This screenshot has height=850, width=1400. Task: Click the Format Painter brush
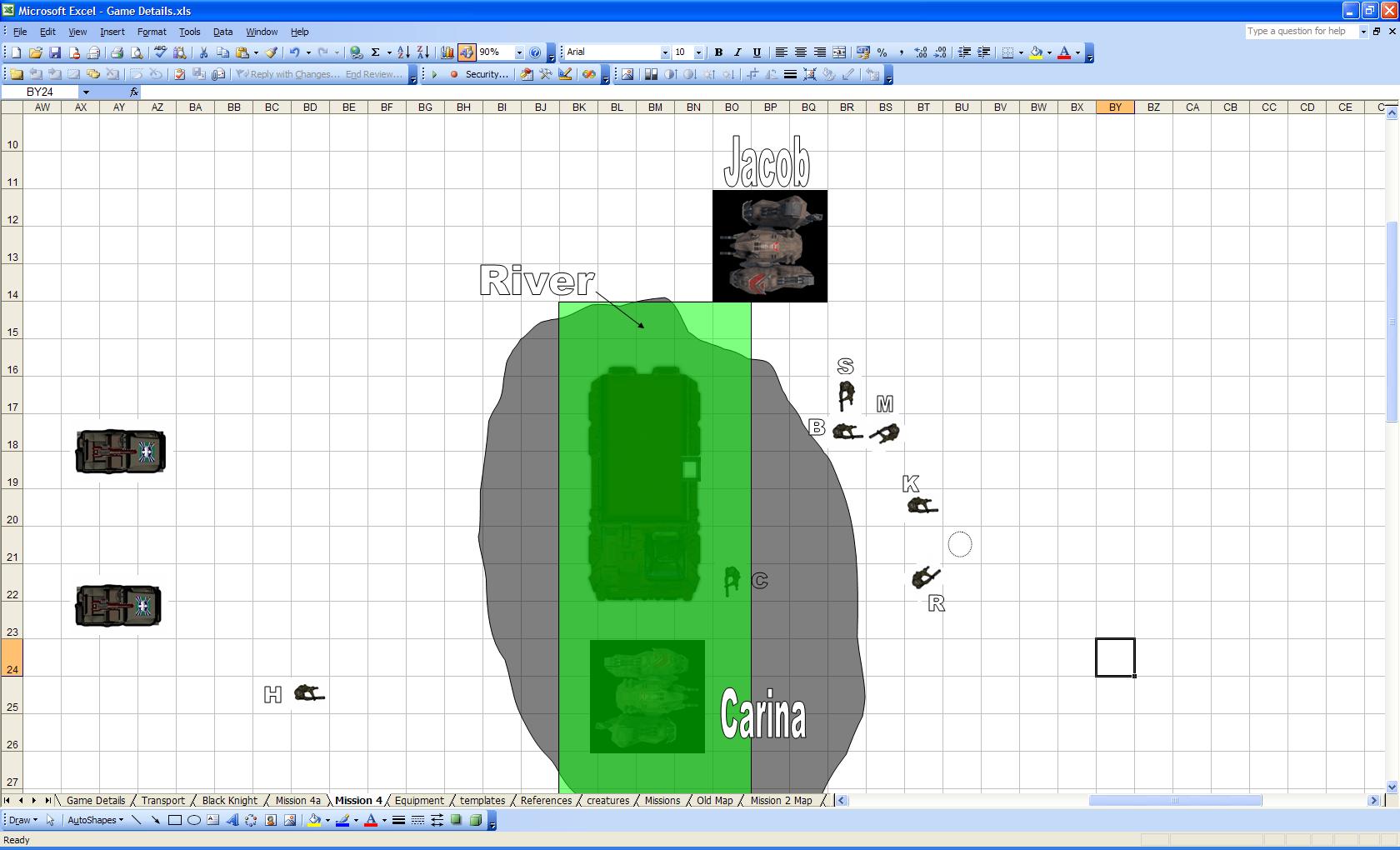[272, 52]
